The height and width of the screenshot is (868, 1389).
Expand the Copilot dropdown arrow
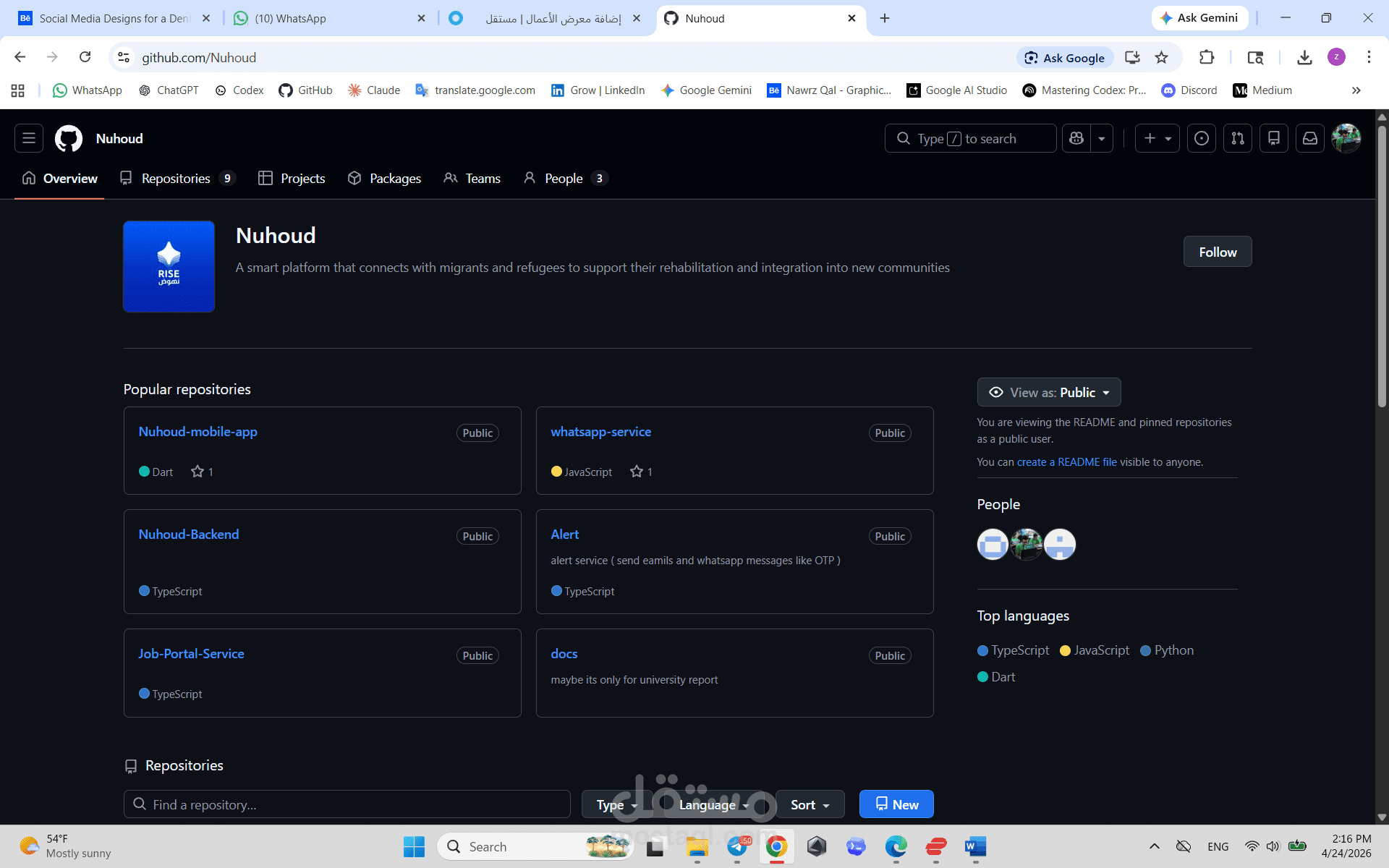(x=1102, y=138)
